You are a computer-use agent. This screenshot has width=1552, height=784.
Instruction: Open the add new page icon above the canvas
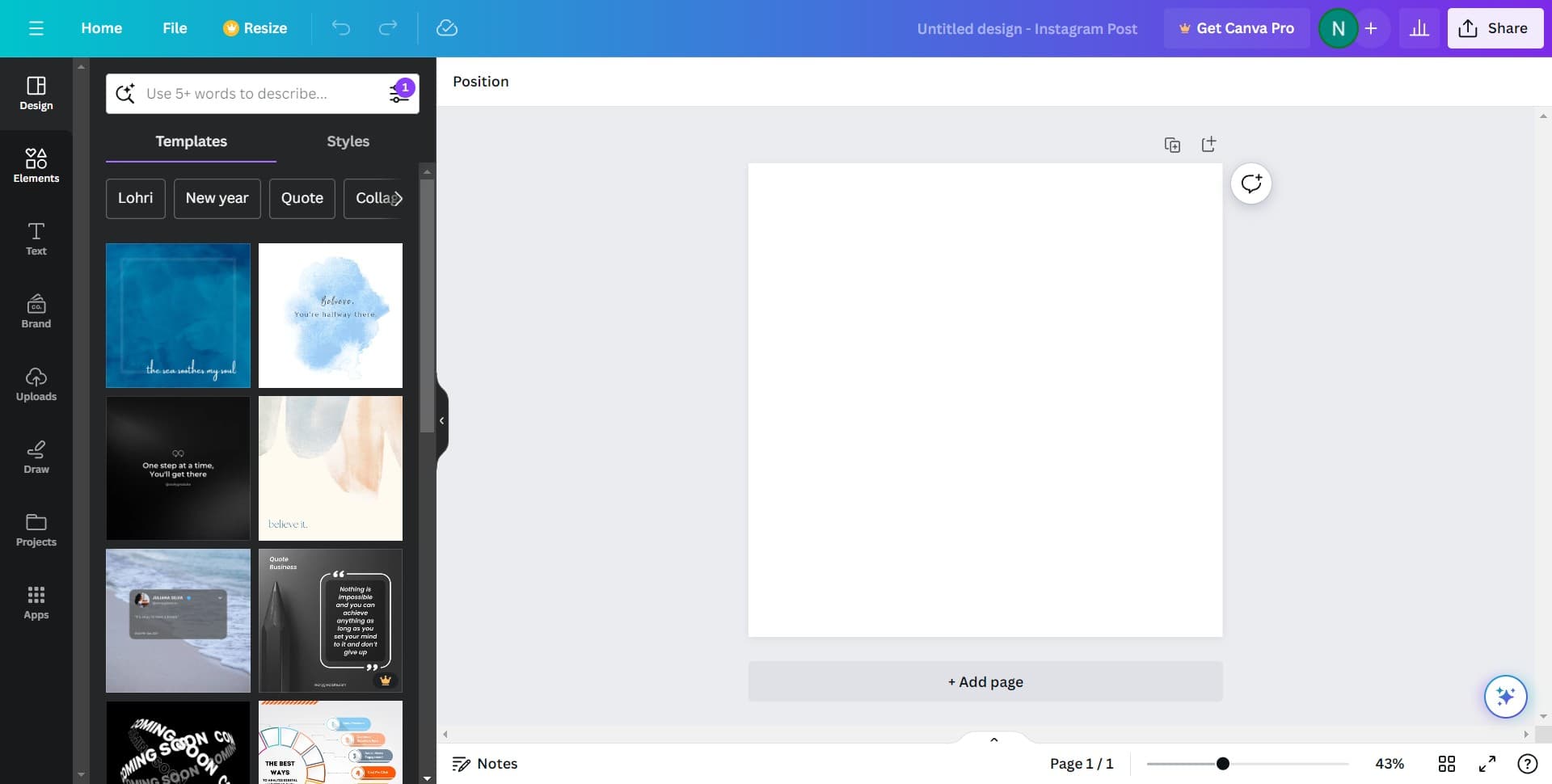(x=1208, y=144)
